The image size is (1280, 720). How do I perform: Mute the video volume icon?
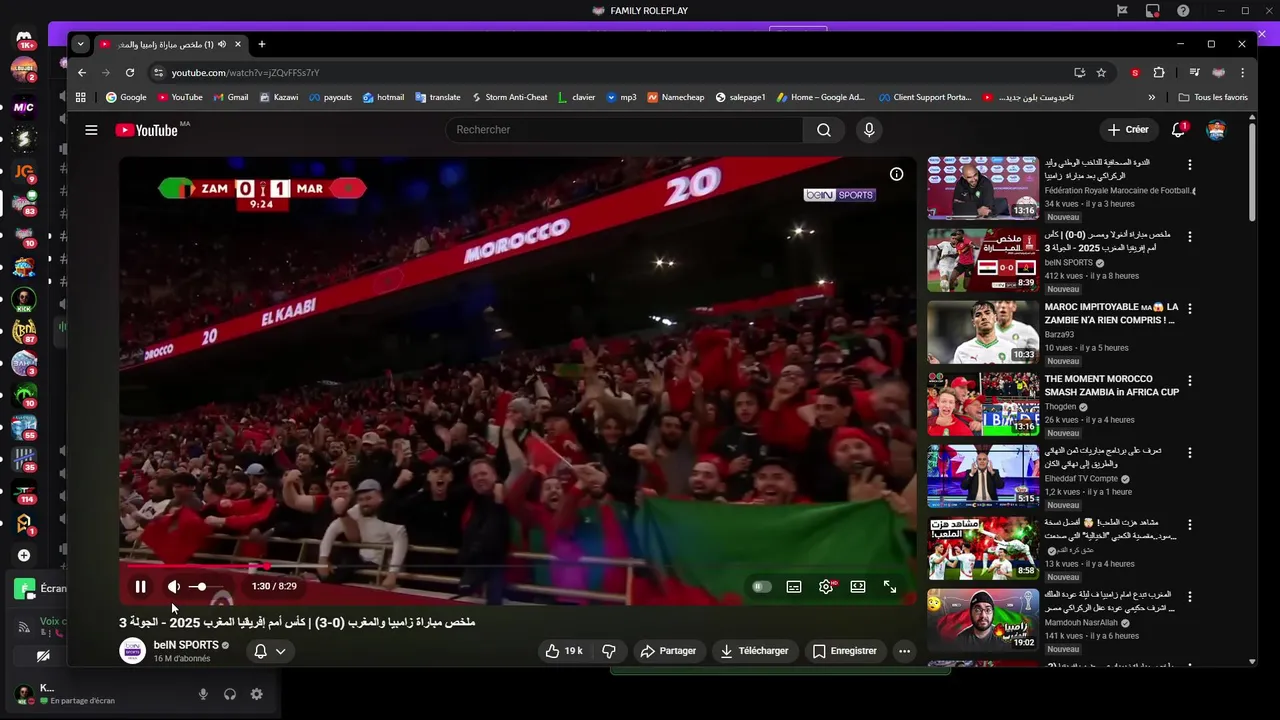[174, 587]
